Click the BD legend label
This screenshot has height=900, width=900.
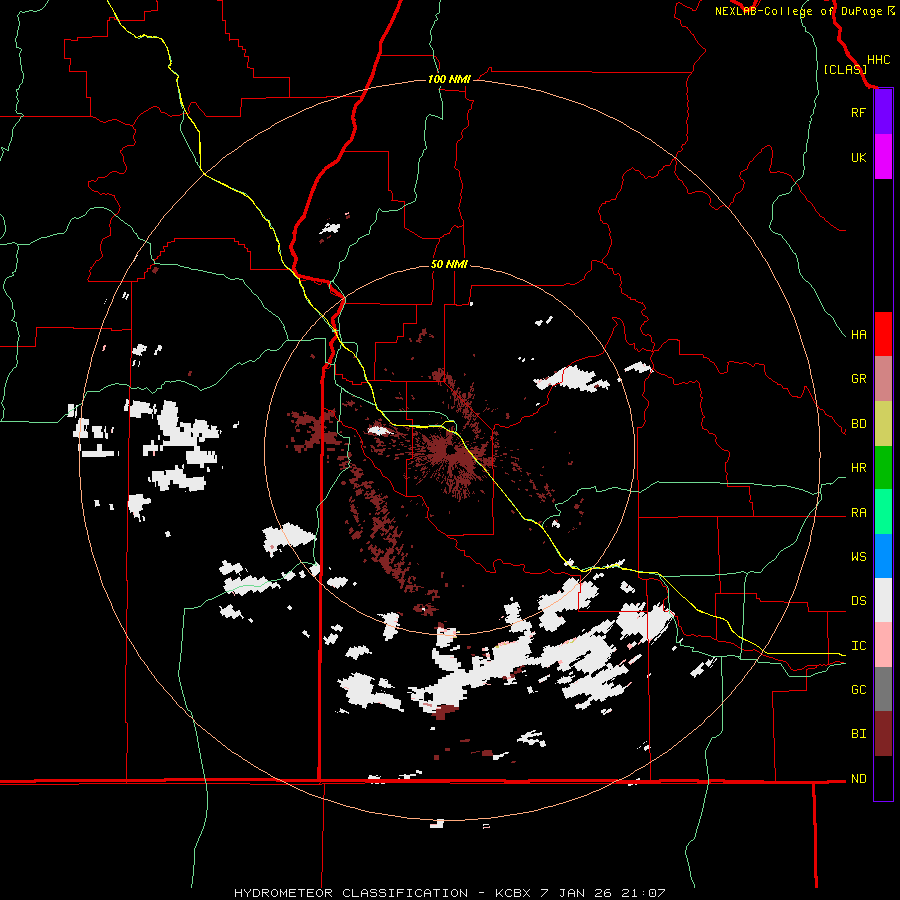pos(858,424)
